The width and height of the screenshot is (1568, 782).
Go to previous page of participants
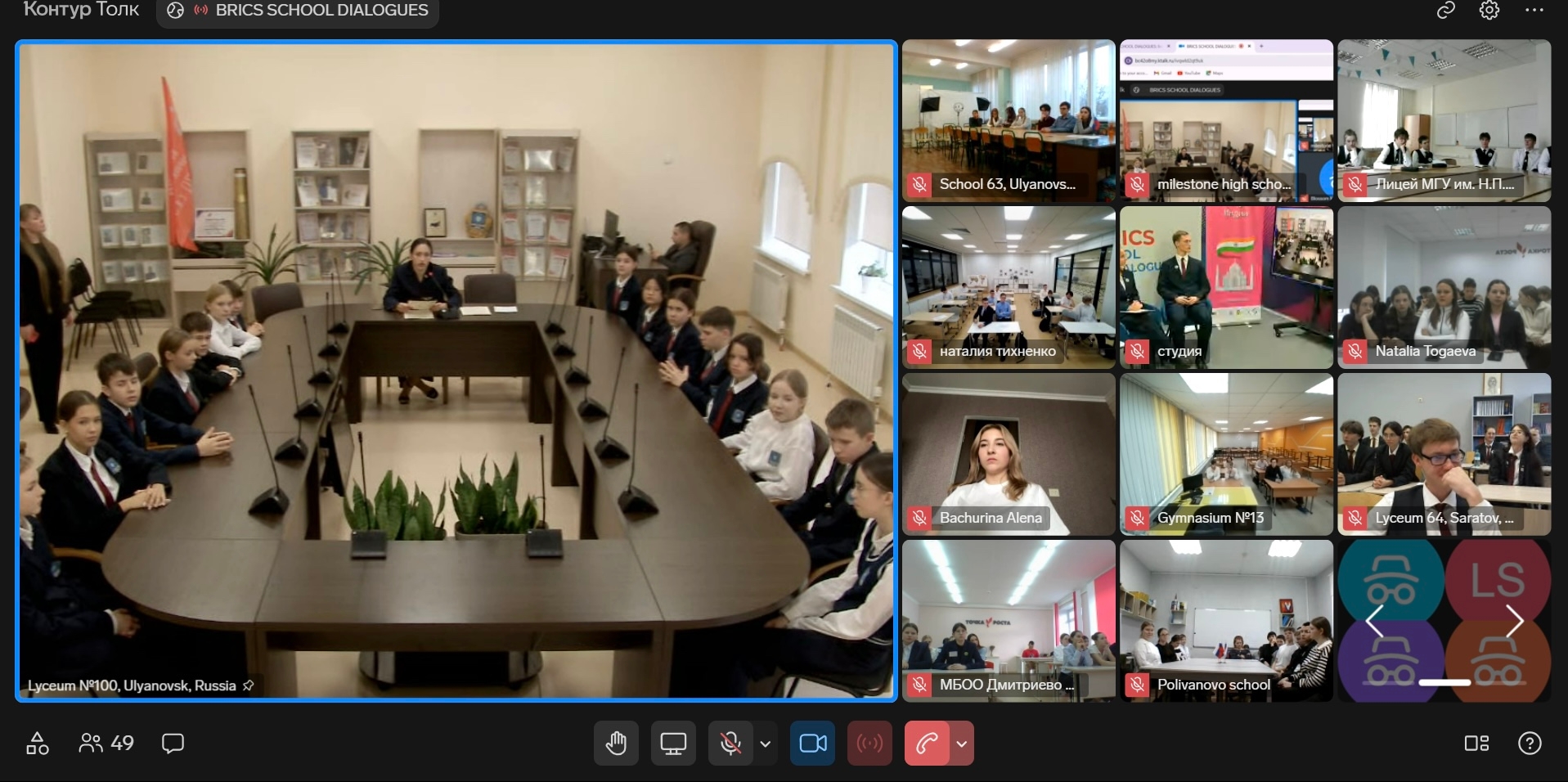[x=1374, y=621]
